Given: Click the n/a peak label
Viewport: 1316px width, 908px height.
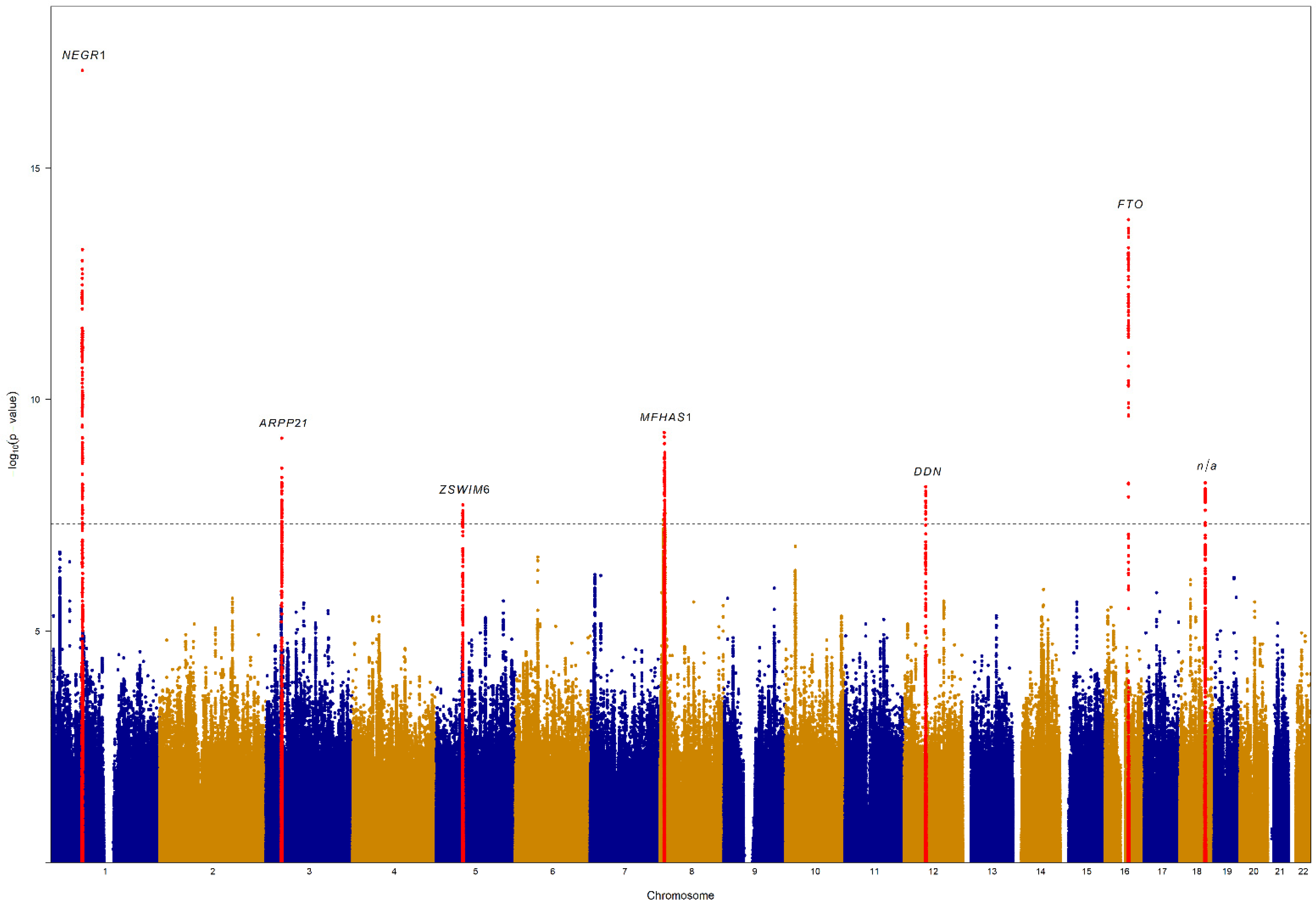Looking at the screenshot, I should coord(1206,466).
